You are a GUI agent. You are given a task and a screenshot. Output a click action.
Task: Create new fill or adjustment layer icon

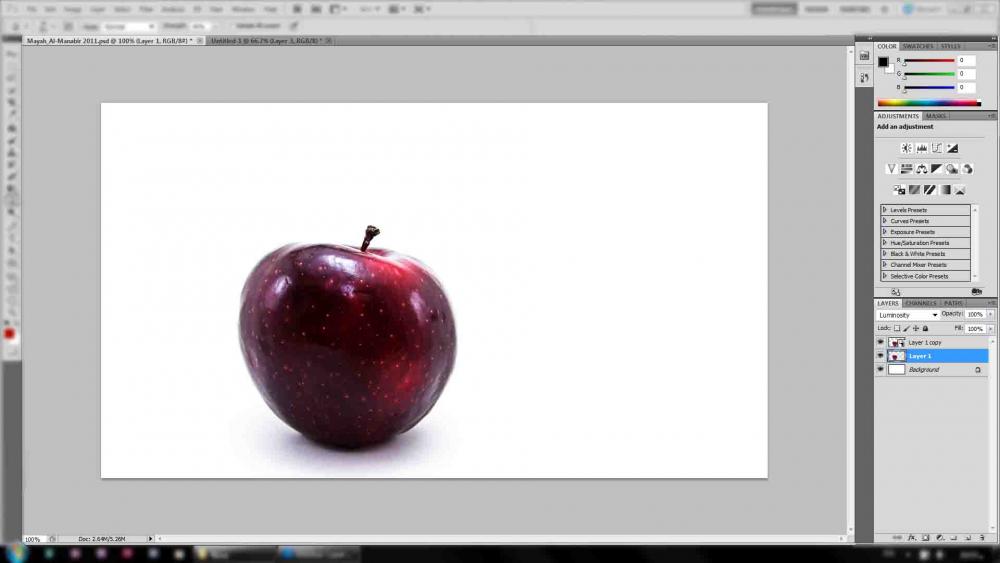coord(940,538)
